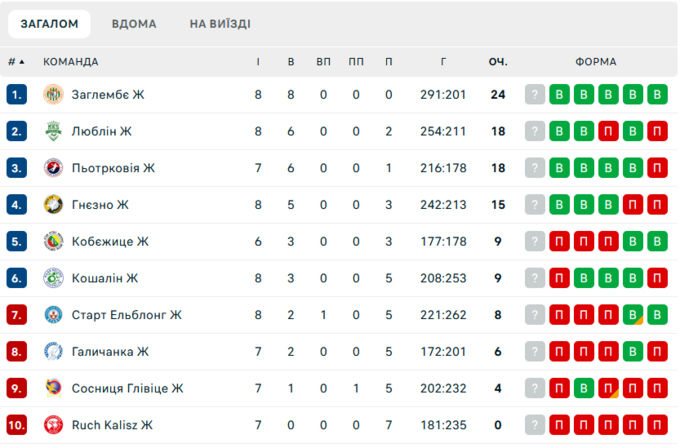This screenshot has height=448, width=680.
Task: Sort table by ОЧ. points column
Action: click(498, 62)
